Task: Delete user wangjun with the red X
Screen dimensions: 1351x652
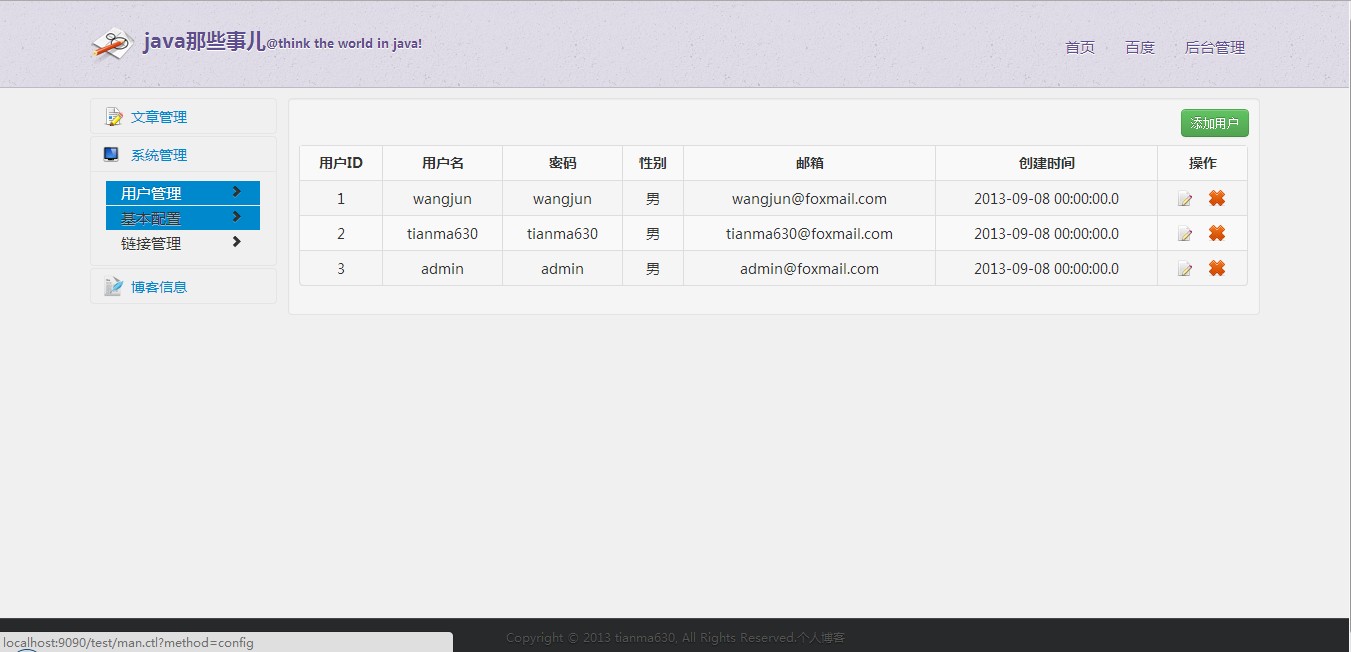Action: point(1217,198)
